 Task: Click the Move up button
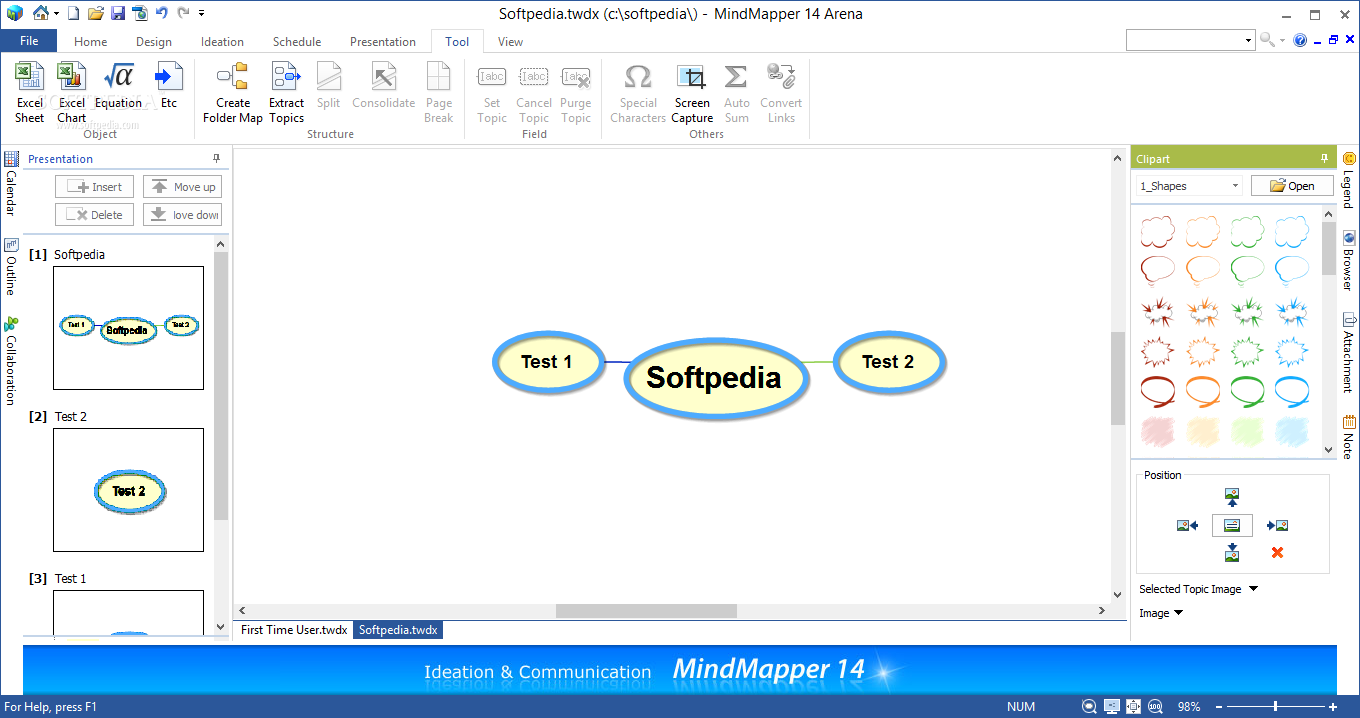[182, 187]
